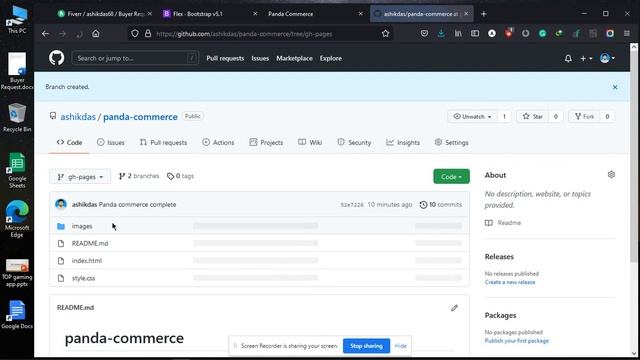
Task: Open Firefox downloads arrow
Action: (x=441, y=34)
